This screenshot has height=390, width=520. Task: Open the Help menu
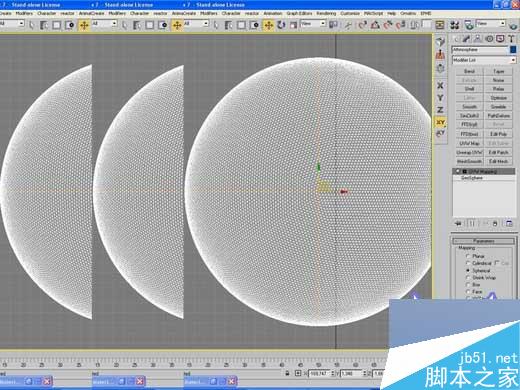[x=391, y=13]
